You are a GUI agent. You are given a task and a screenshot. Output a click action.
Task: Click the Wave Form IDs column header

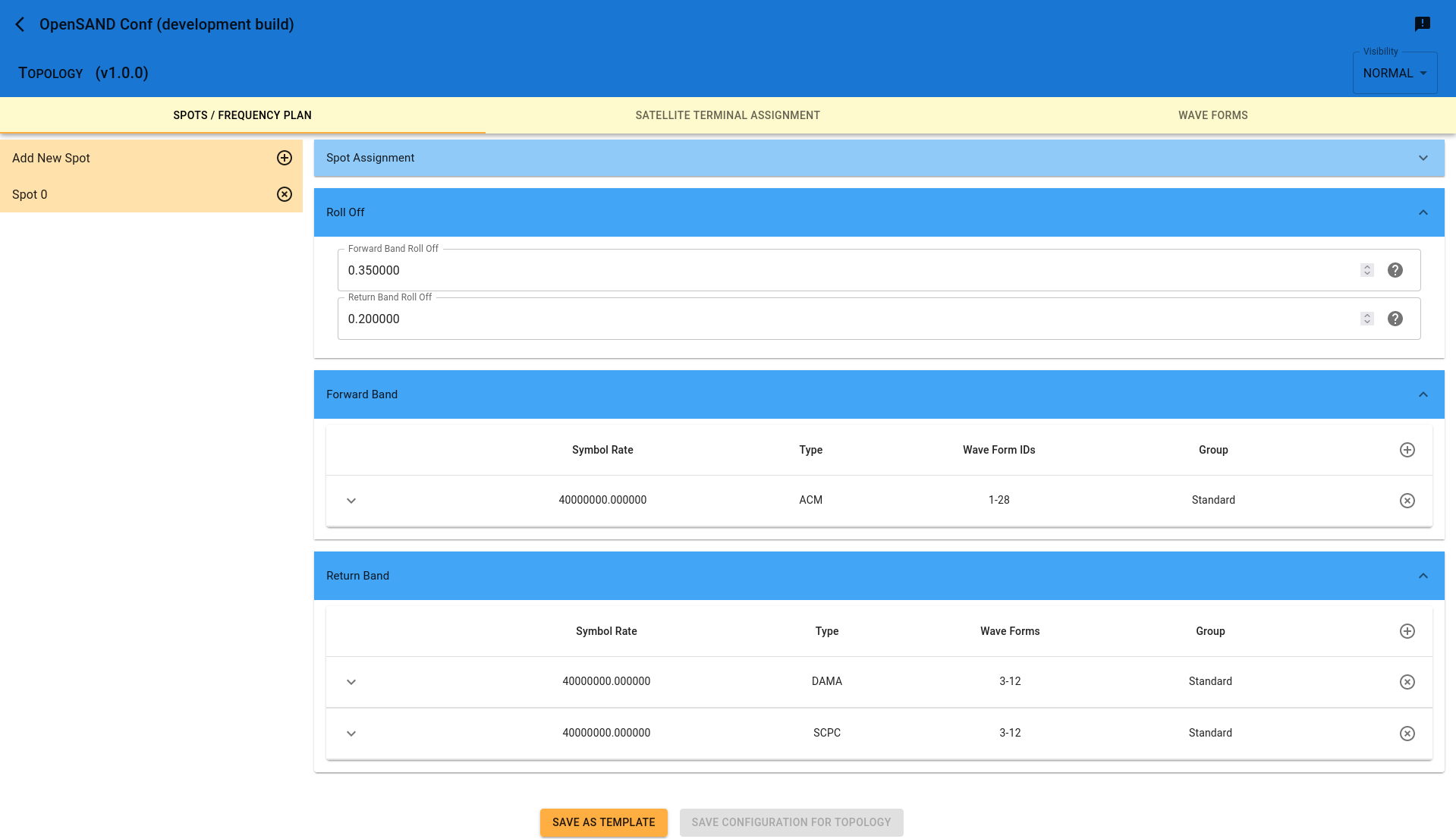tap(999, 450)
